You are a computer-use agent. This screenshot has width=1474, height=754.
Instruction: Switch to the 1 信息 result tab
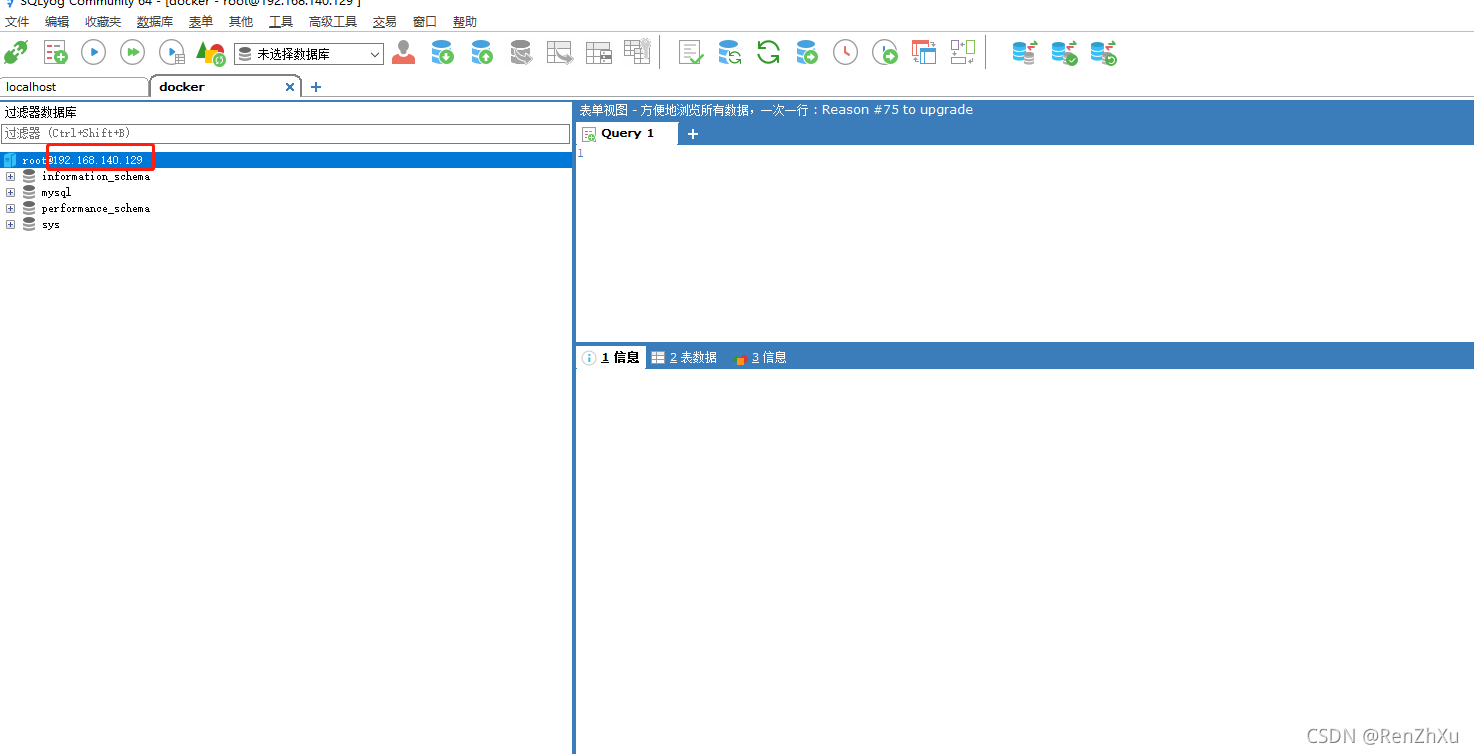click(612, 357)
